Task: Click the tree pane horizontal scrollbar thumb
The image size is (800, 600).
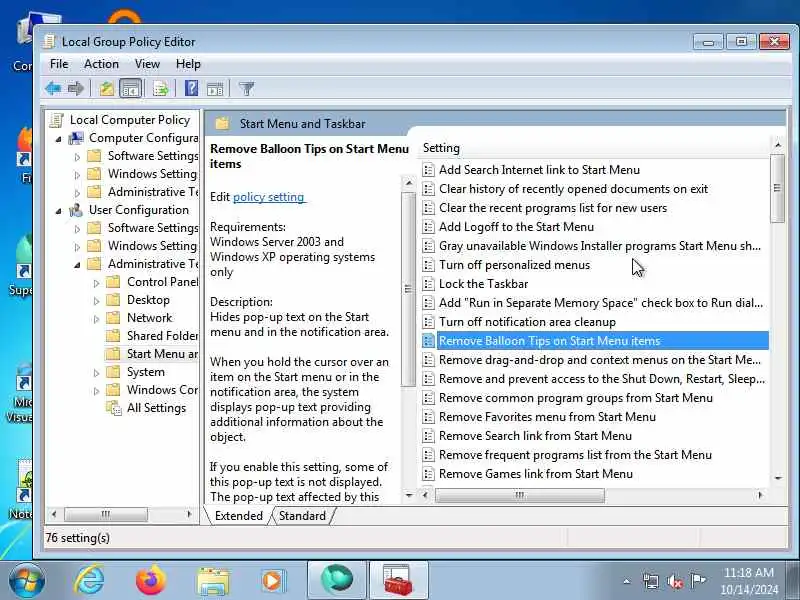Action: pos(106,514)
